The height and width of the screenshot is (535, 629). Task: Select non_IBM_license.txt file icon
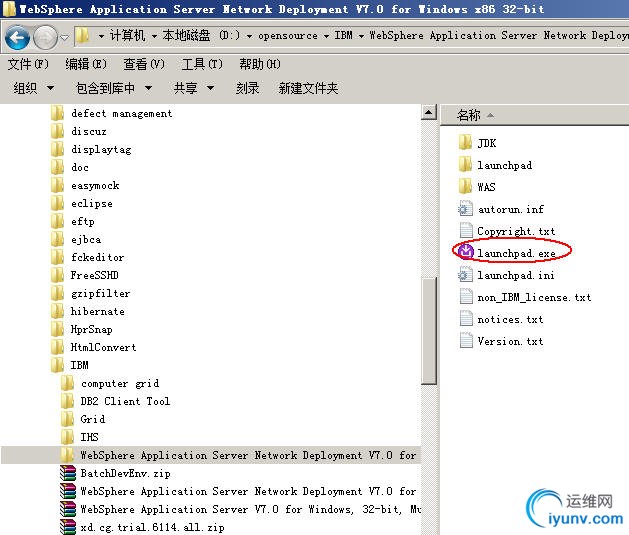pos(465,297)
